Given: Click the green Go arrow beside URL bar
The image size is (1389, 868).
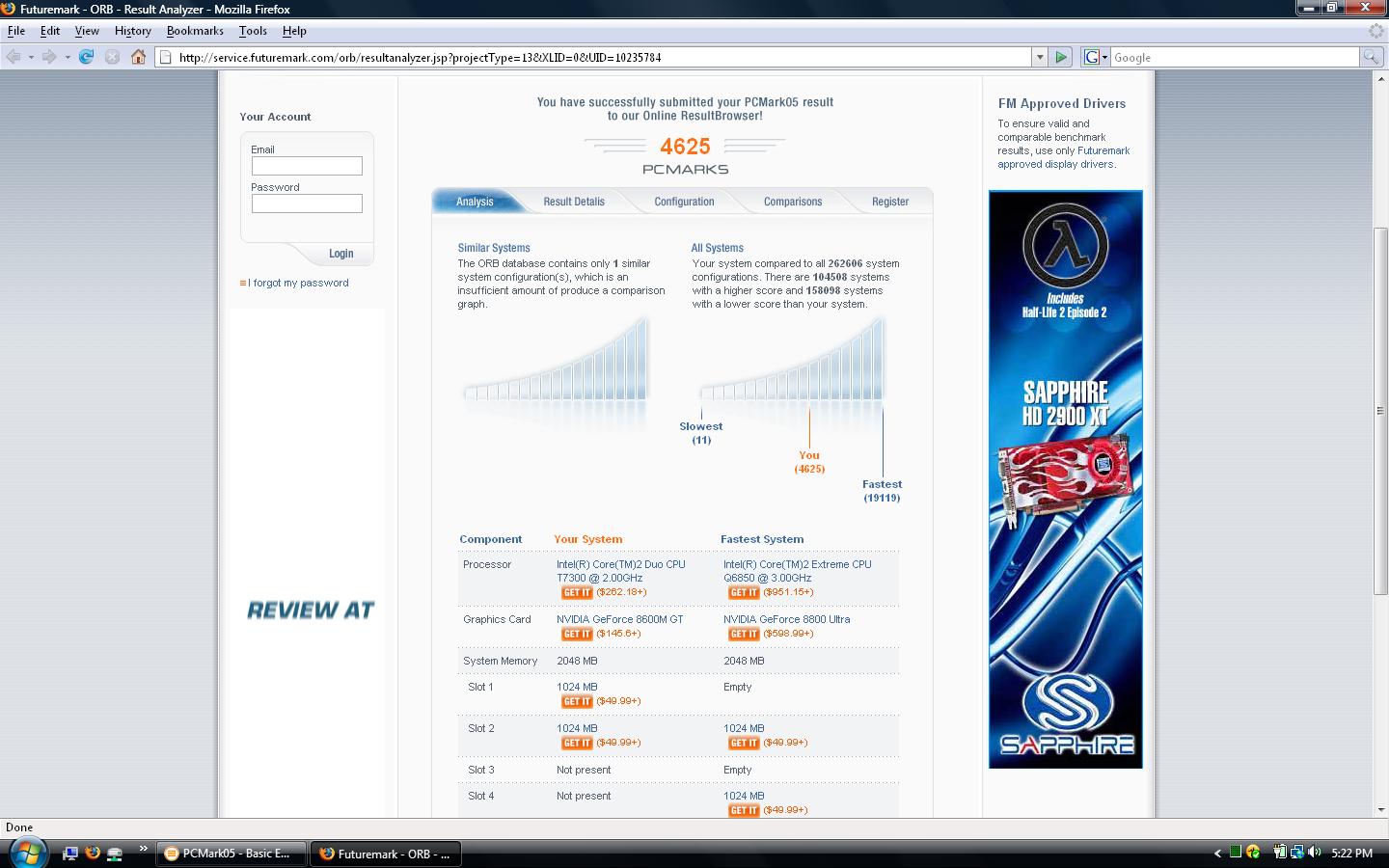Looking at the screenshot, I should point(1061,57).
